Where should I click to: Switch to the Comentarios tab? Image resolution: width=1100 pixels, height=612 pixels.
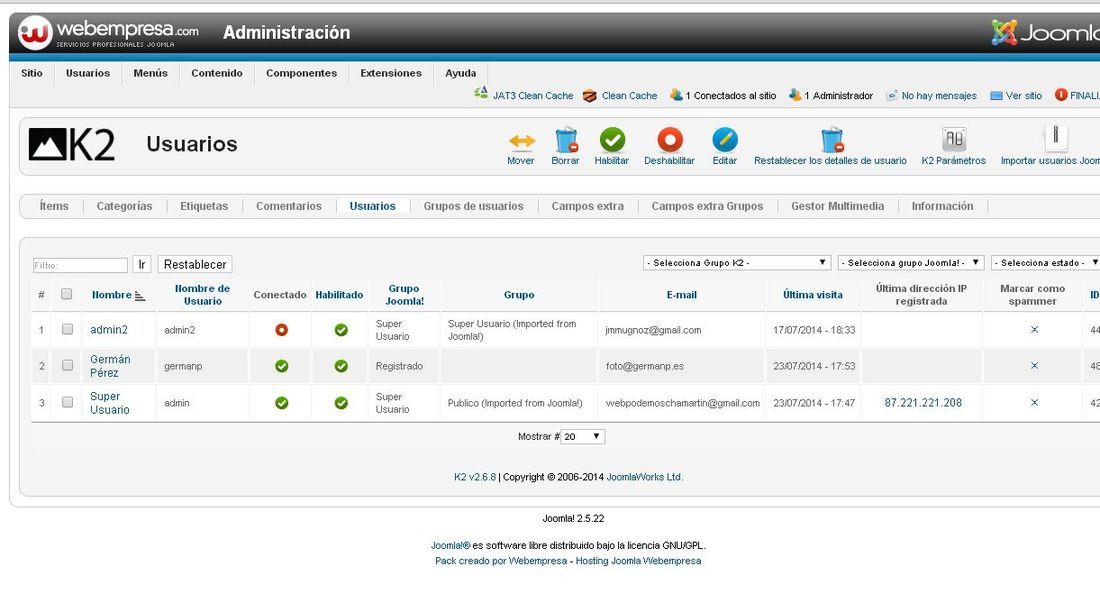pyautogui.click(x=289, y=206)
